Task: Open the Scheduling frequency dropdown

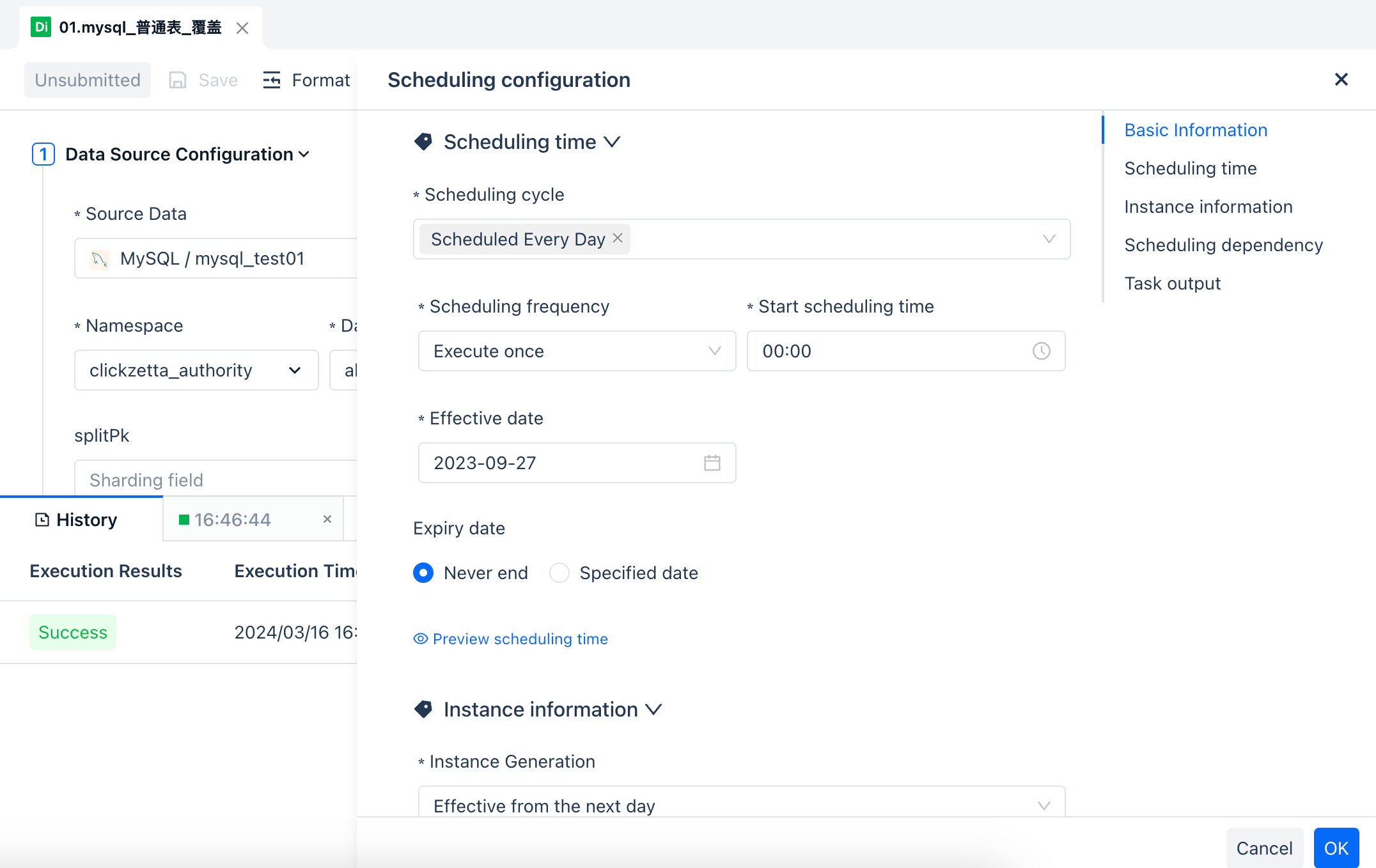Action: 577,351
